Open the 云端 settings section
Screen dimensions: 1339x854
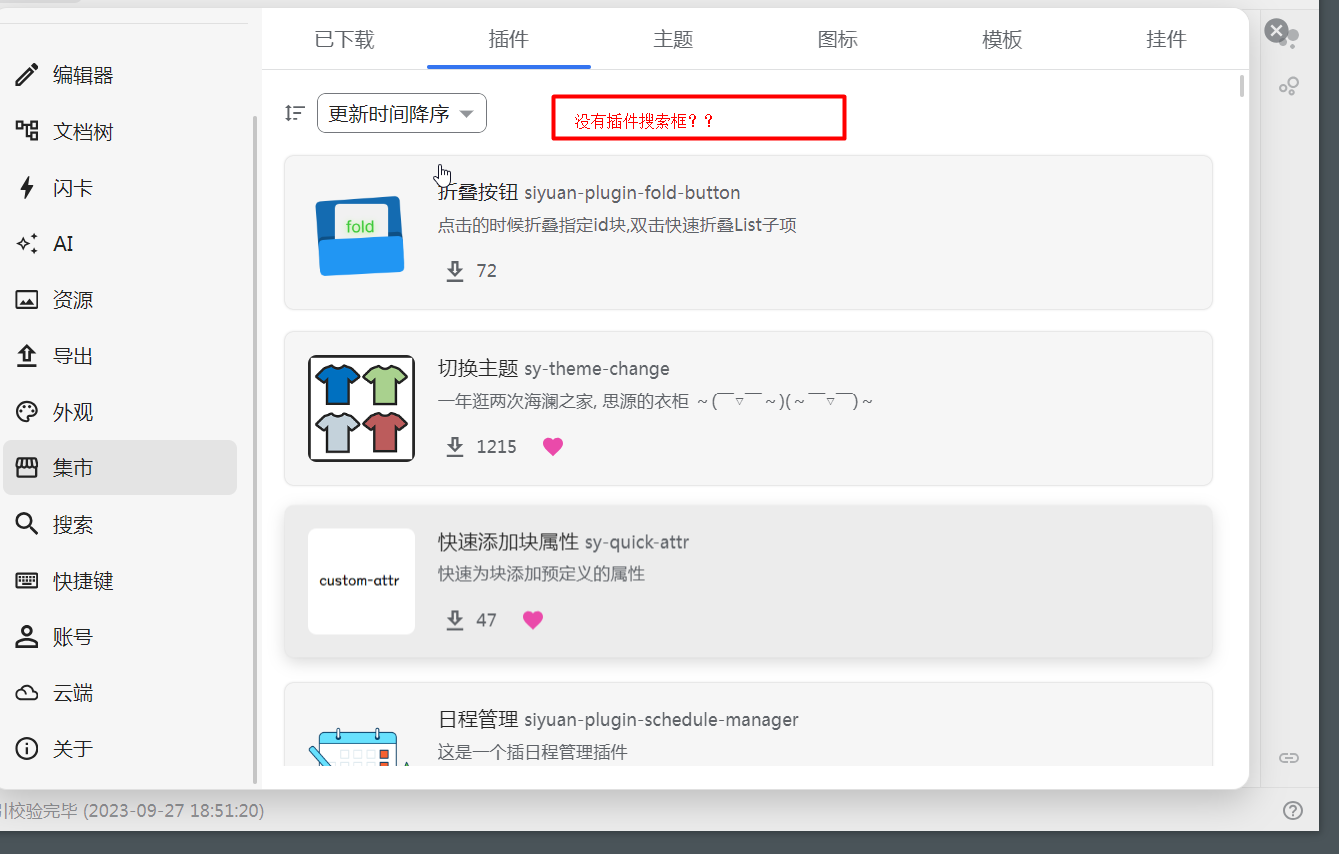click(x=120, y=693)
